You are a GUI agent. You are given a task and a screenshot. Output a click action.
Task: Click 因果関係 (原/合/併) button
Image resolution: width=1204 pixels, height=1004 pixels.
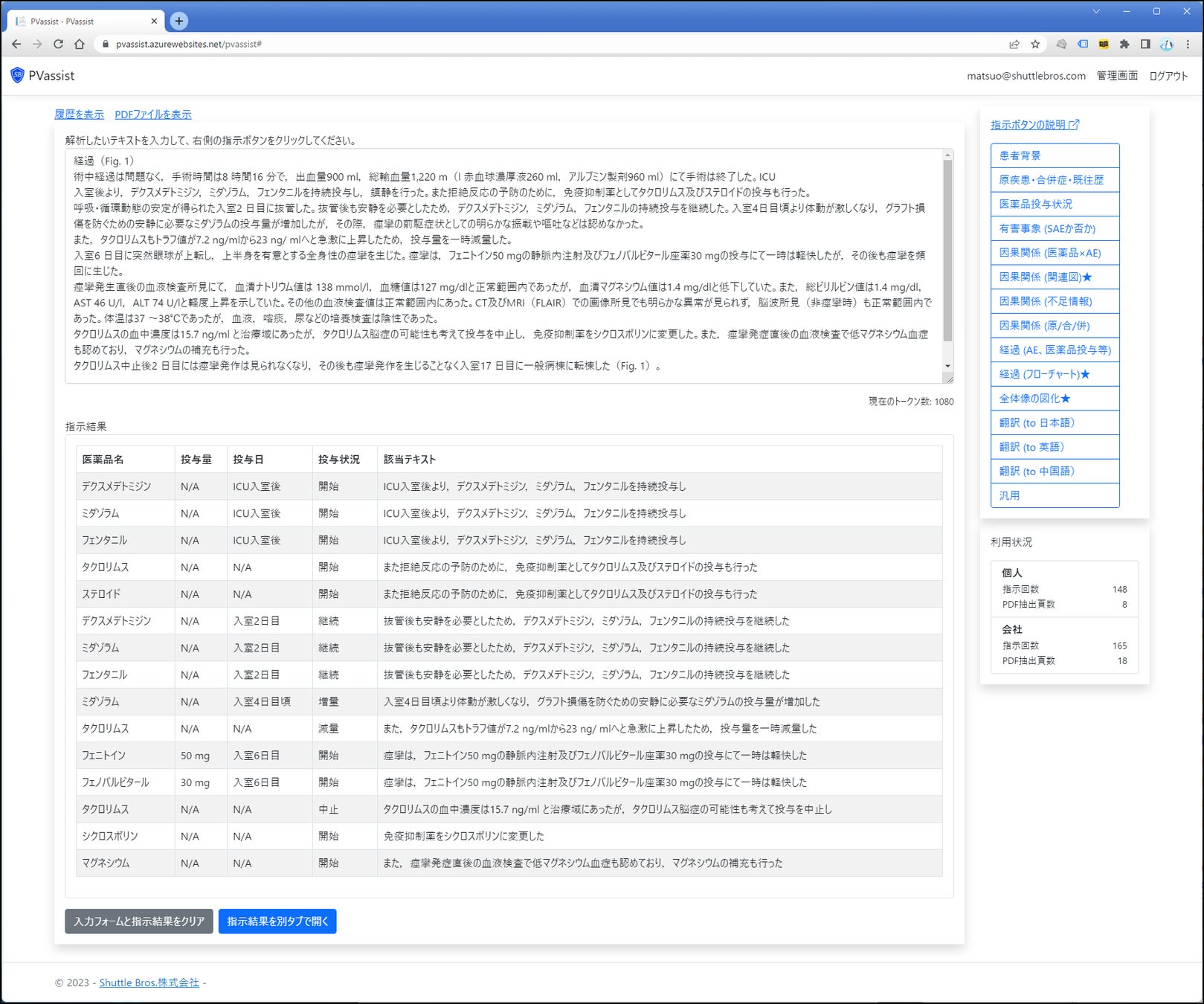[1055, 326]
